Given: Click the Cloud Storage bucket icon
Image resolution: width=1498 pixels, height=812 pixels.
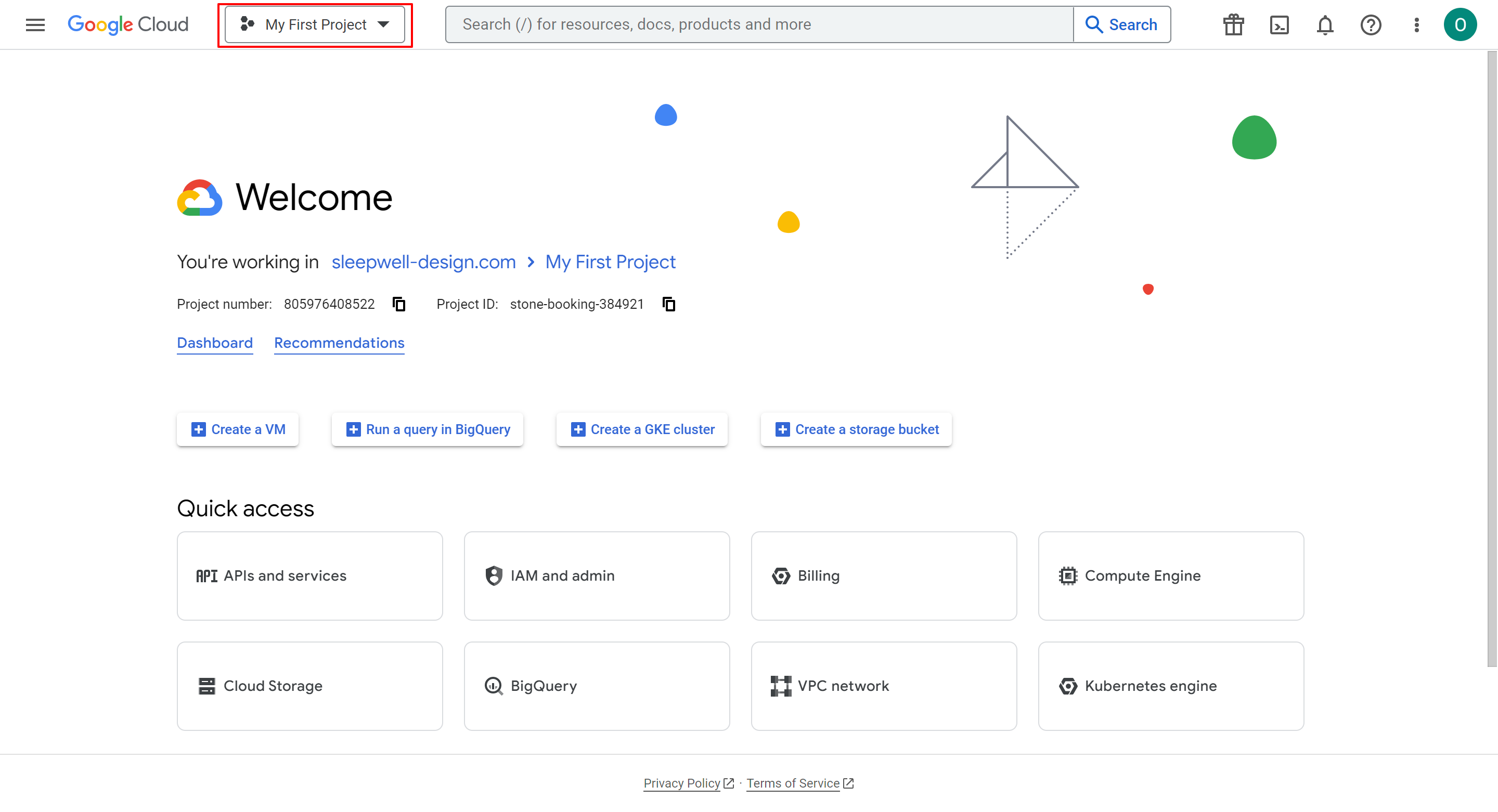Looking at the screenshot, I should tap(206, 686).
